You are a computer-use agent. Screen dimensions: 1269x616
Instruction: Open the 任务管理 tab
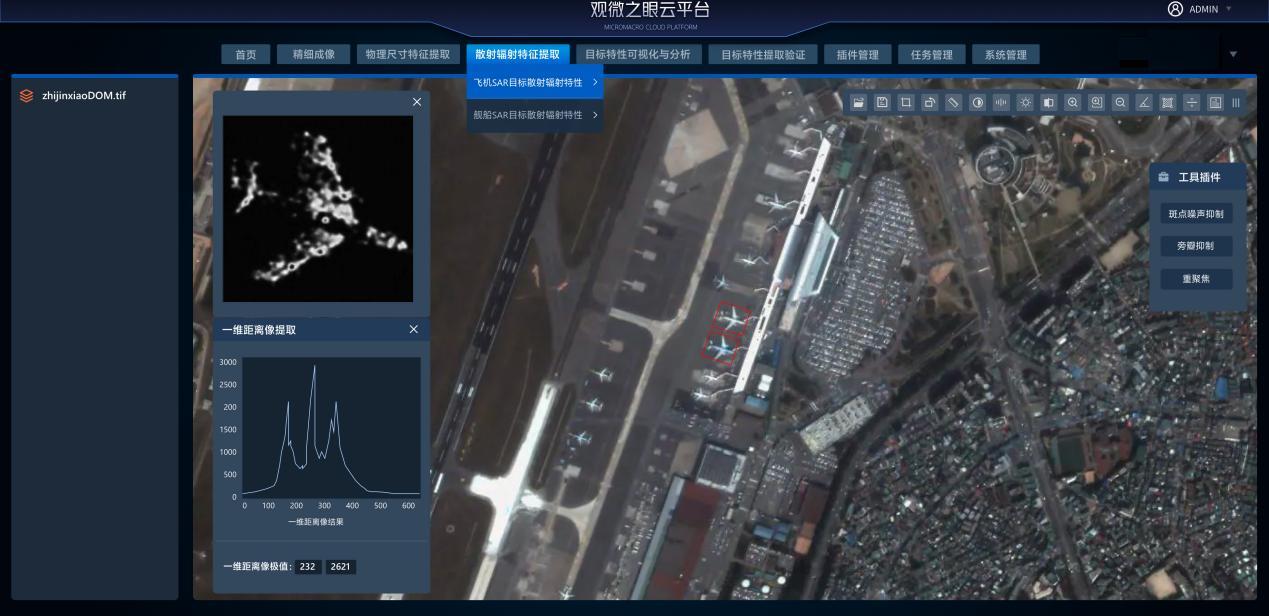932,55
